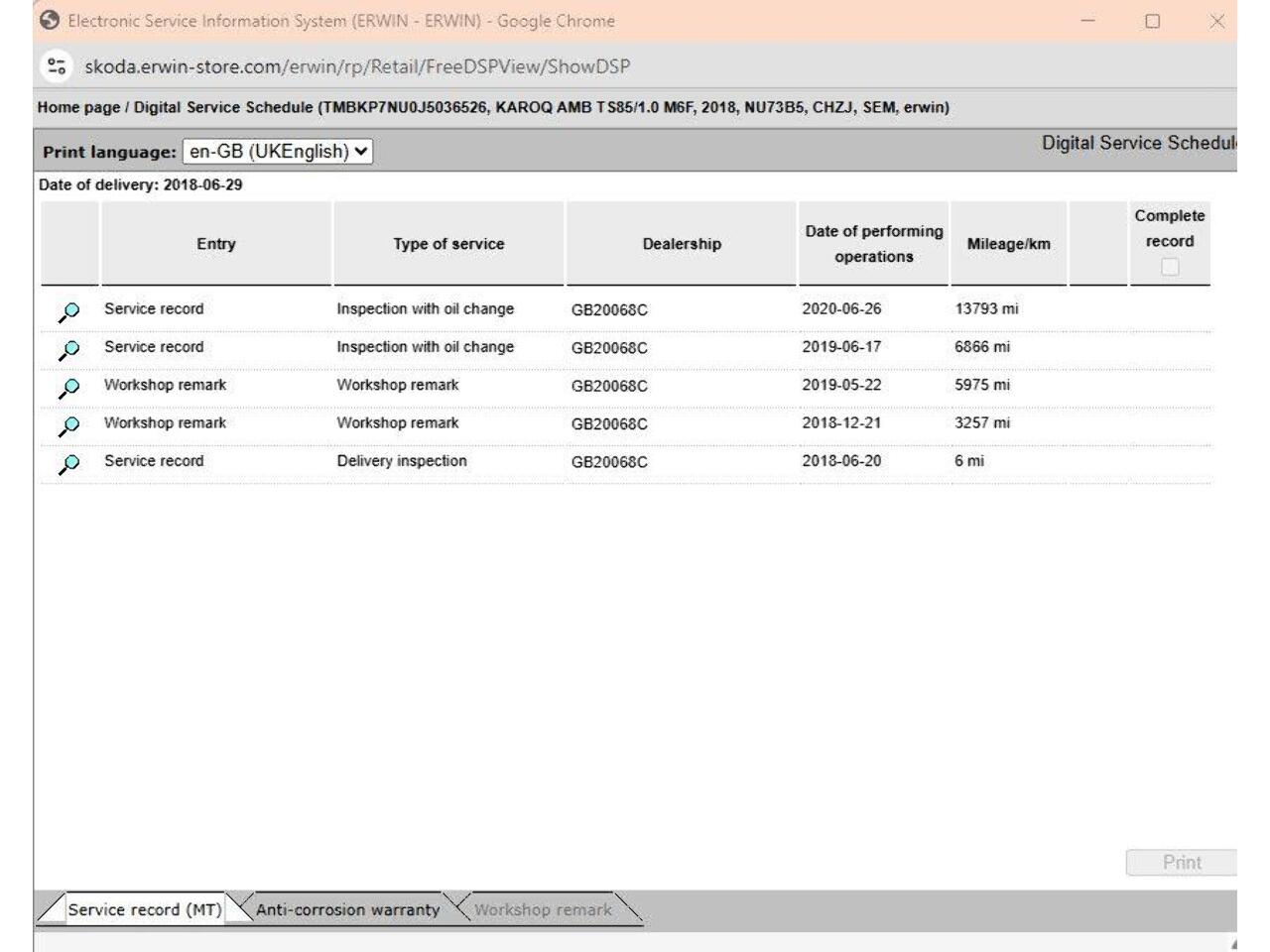The height and width of the screenshot is (952, 1270).
Task: Switch to Service record (MT) tab
Action: tap(145, 909)
